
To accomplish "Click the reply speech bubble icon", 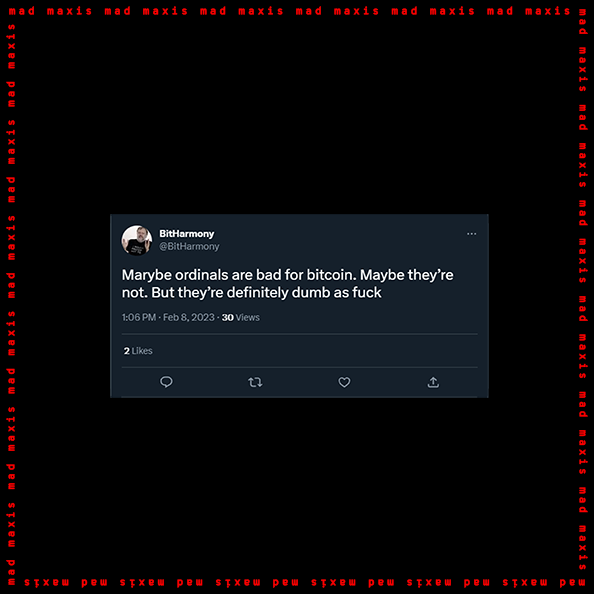I will pos(166,382).
